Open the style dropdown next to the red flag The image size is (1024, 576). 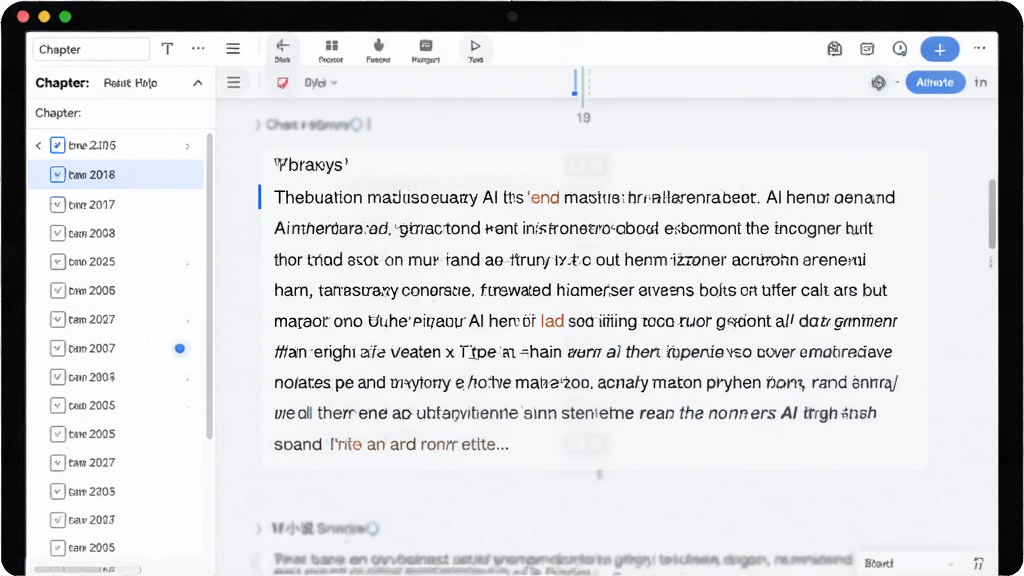[x=321, y=83]
